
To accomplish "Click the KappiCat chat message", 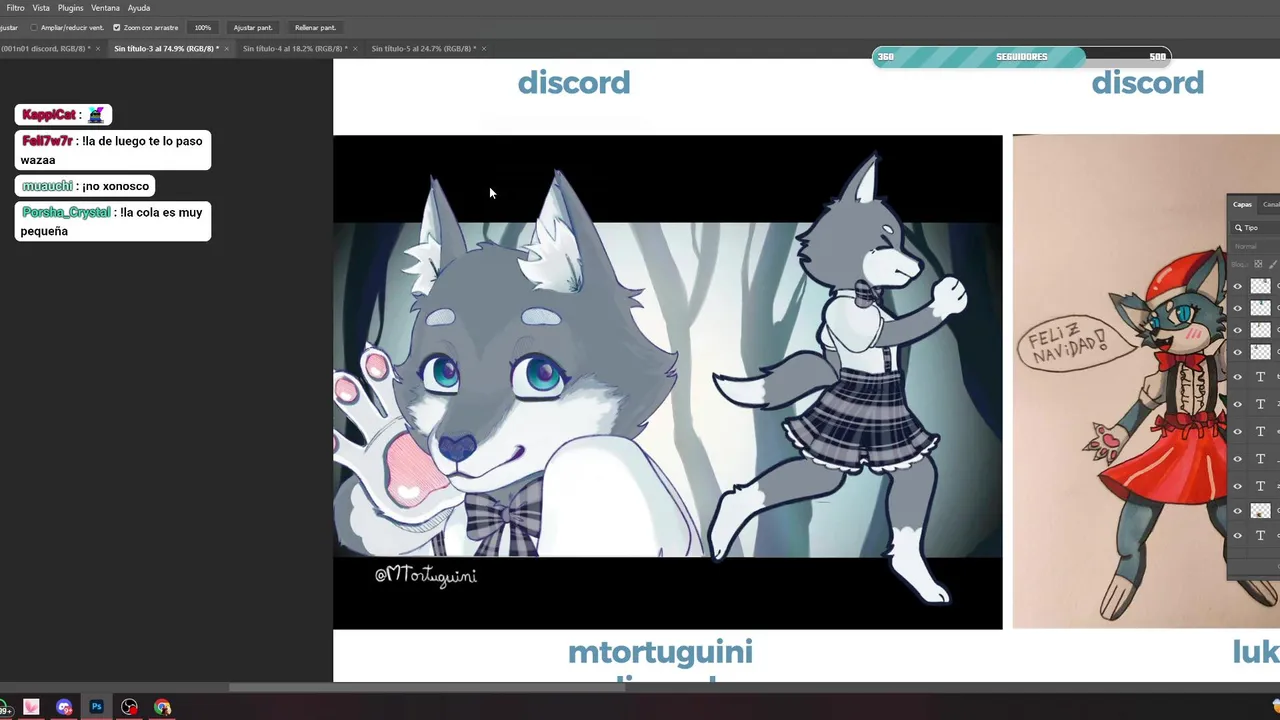I will click(63, 115).
